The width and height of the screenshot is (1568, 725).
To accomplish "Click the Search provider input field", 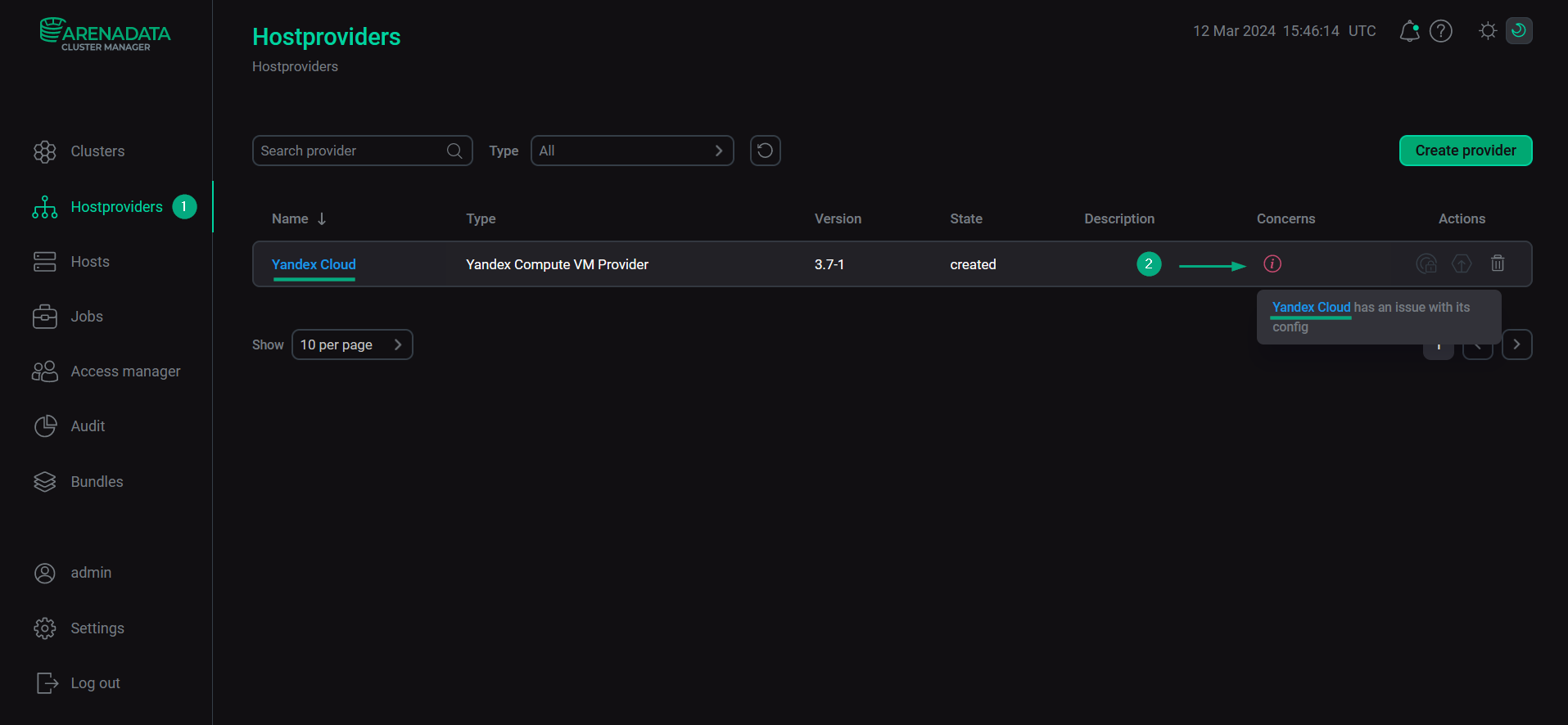I will tap(352, 151).
